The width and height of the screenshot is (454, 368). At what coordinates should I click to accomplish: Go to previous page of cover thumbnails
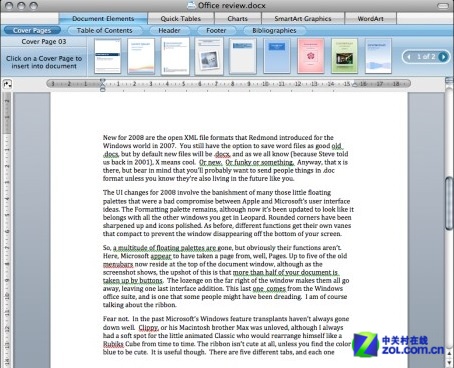pos(409,57)
